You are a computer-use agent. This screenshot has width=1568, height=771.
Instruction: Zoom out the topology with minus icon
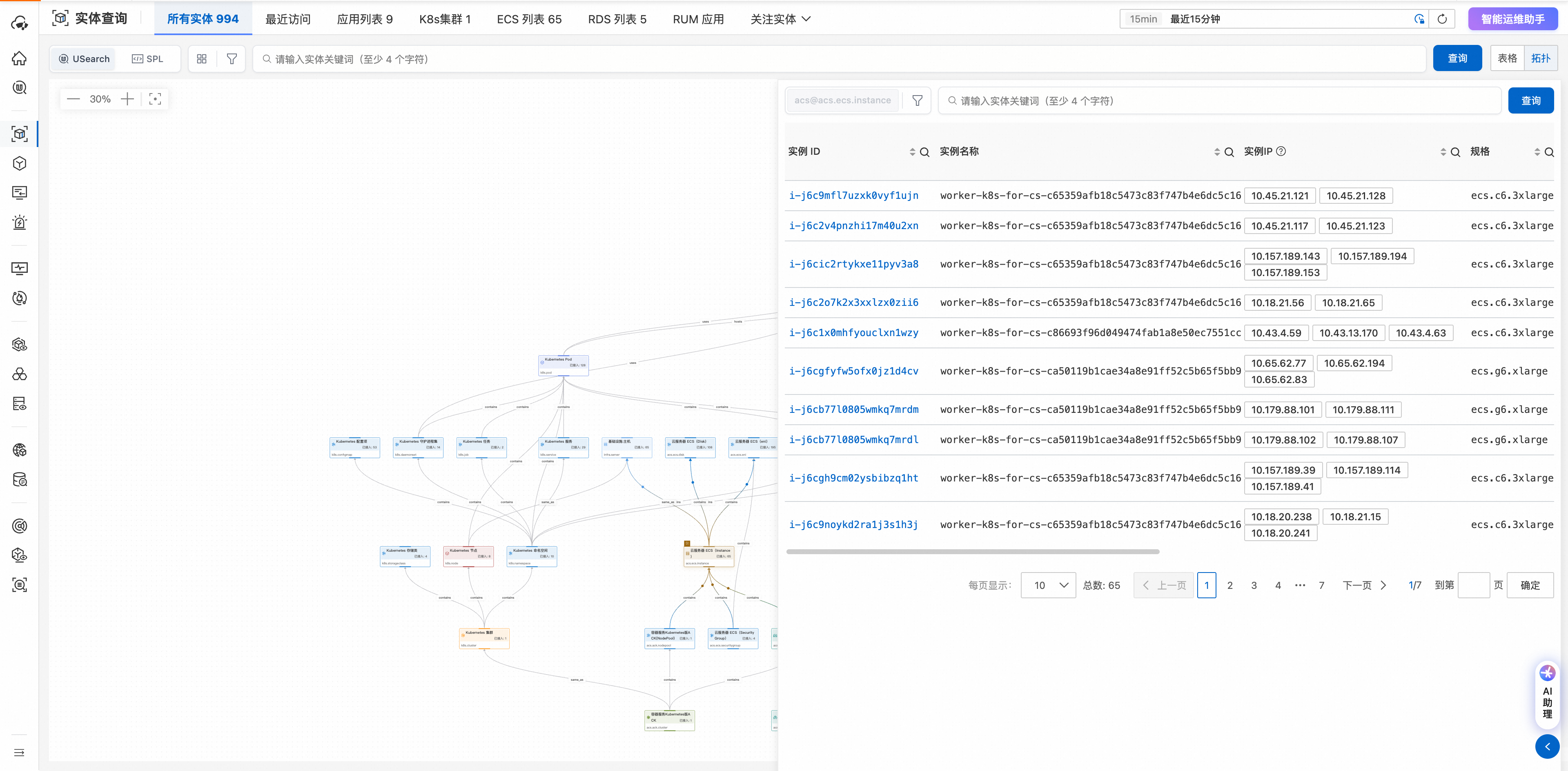[73, 99]
